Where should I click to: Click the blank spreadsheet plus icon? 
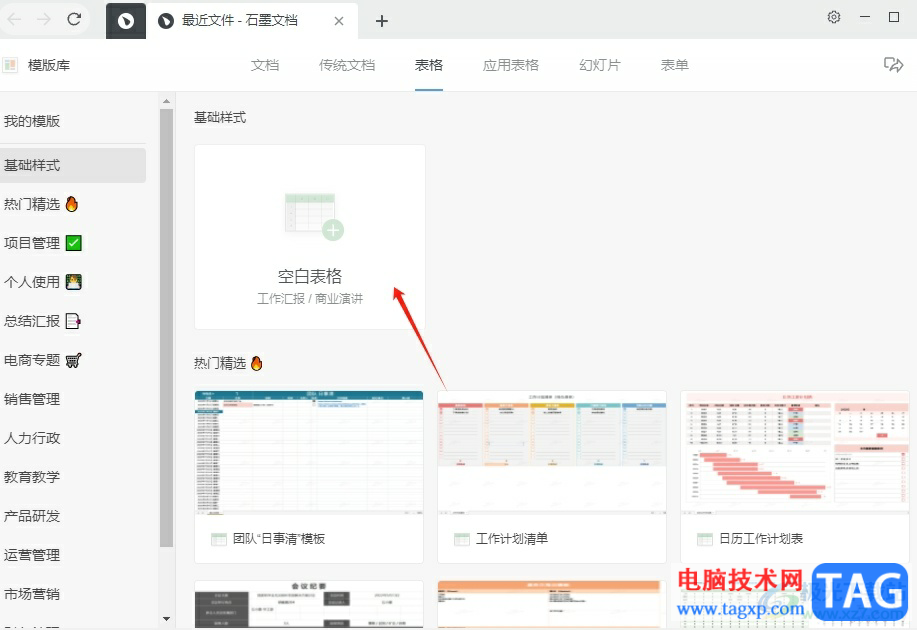point(333,230)
